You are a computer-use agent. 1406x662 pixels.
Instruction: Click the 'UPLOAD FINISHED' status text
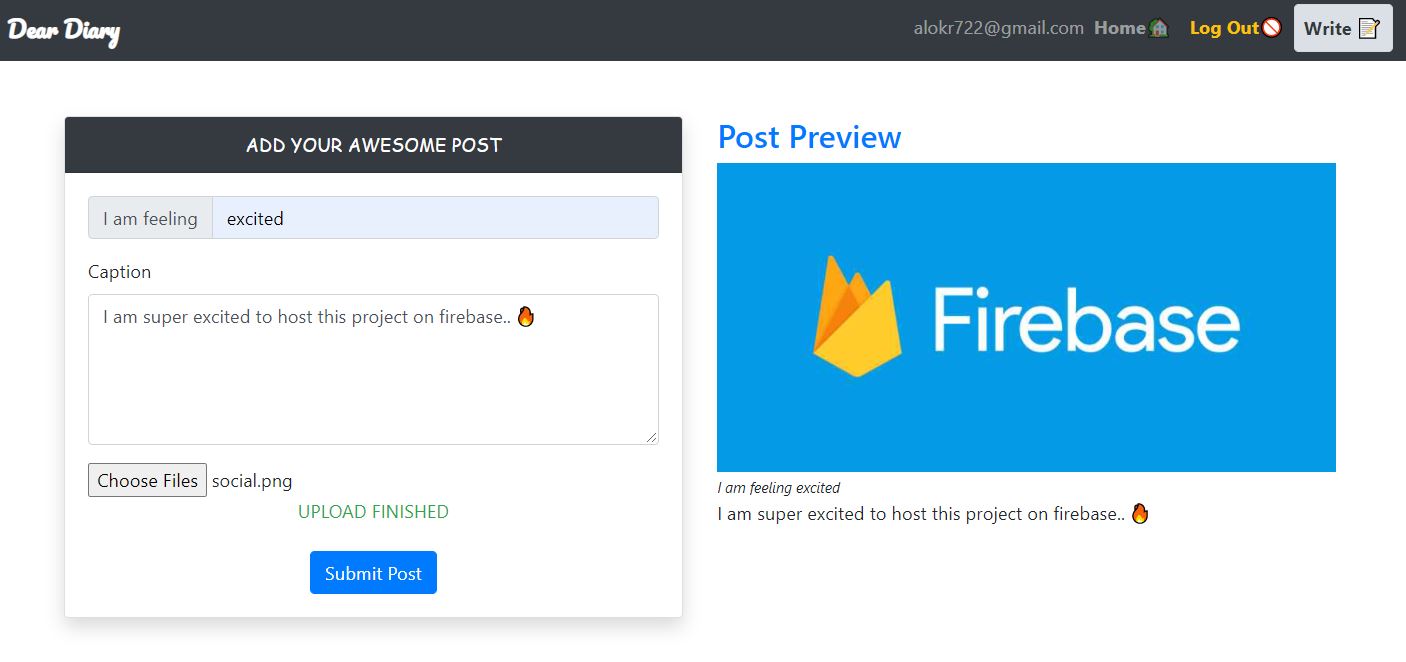pos(373,512)
